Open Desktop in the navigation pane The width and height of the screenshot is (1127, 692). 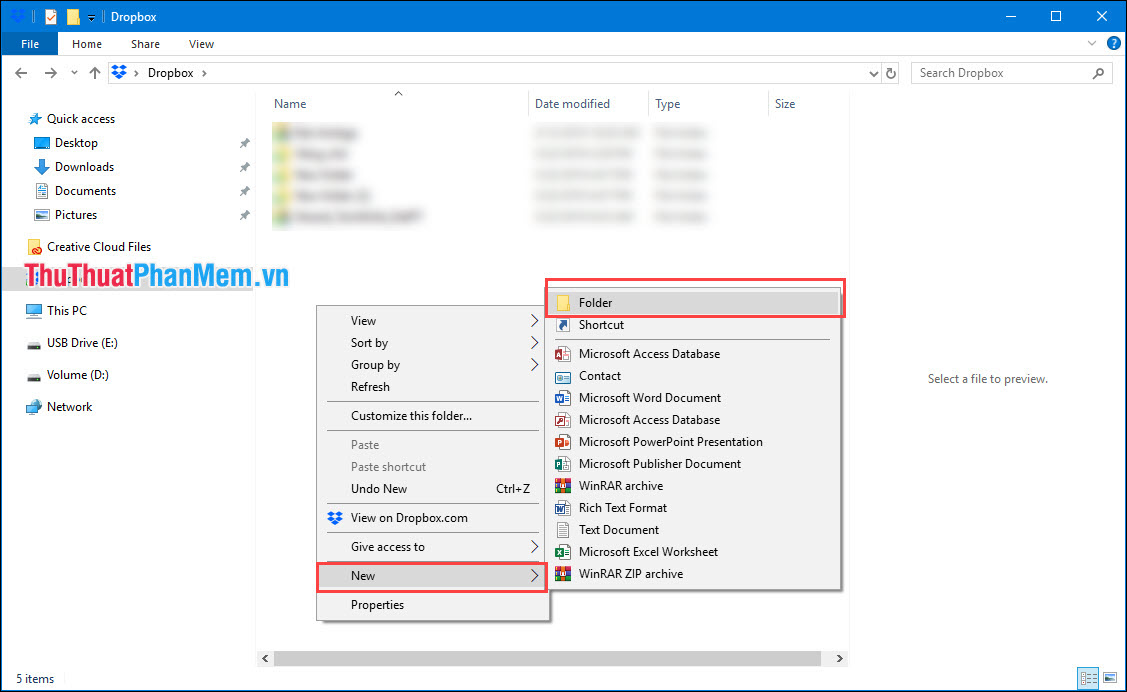76,143
